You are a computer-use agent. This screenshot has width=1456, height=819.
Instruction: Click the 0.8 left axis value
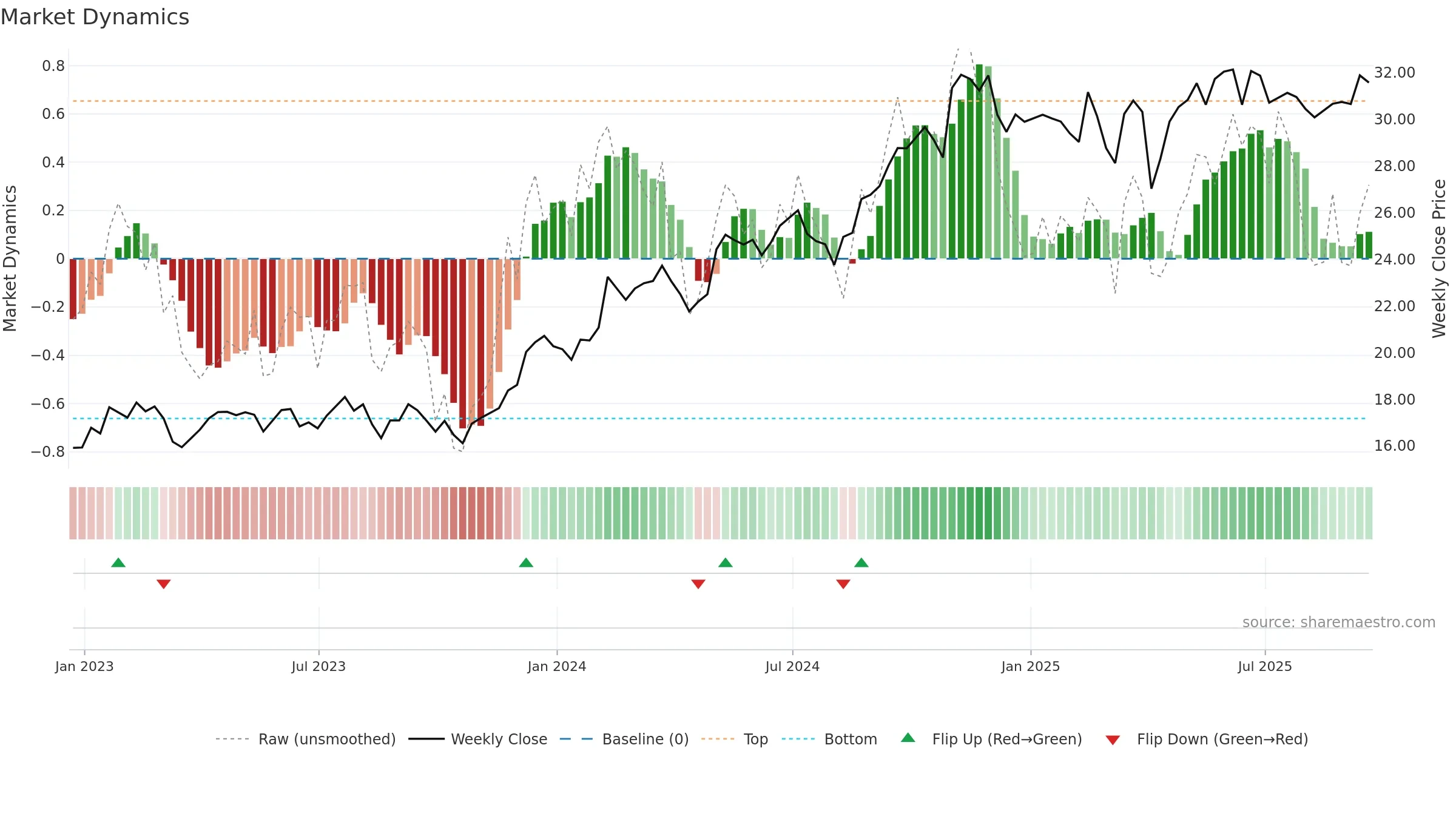click(x=53, y=66)
